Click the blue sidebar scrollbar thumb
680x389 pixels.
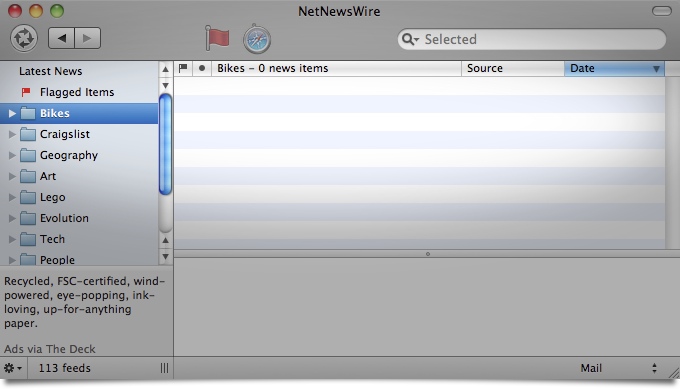(x=165, y=144)
